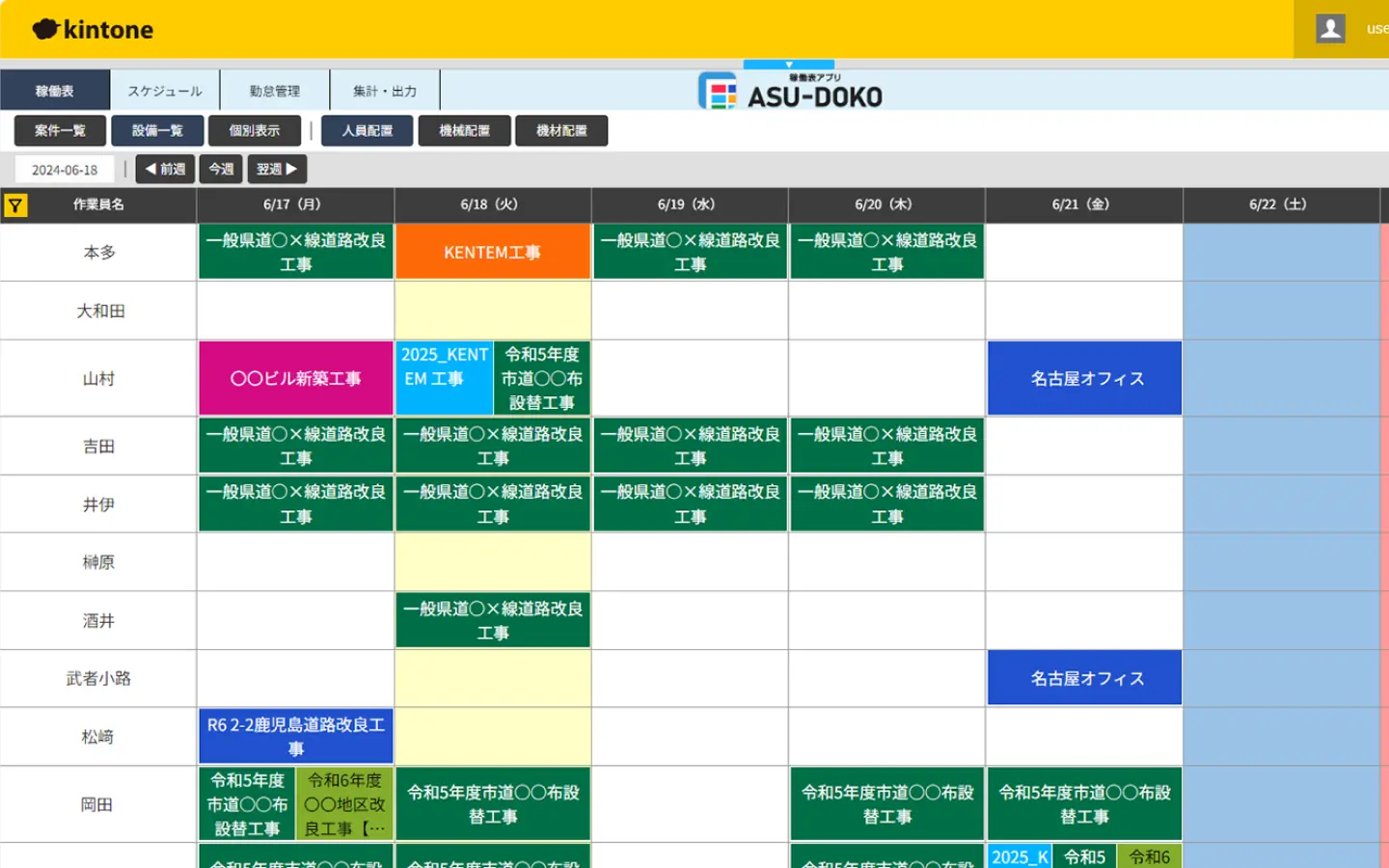
Task: Switch to the スケジュール tab
Action: tap(165, 91)
